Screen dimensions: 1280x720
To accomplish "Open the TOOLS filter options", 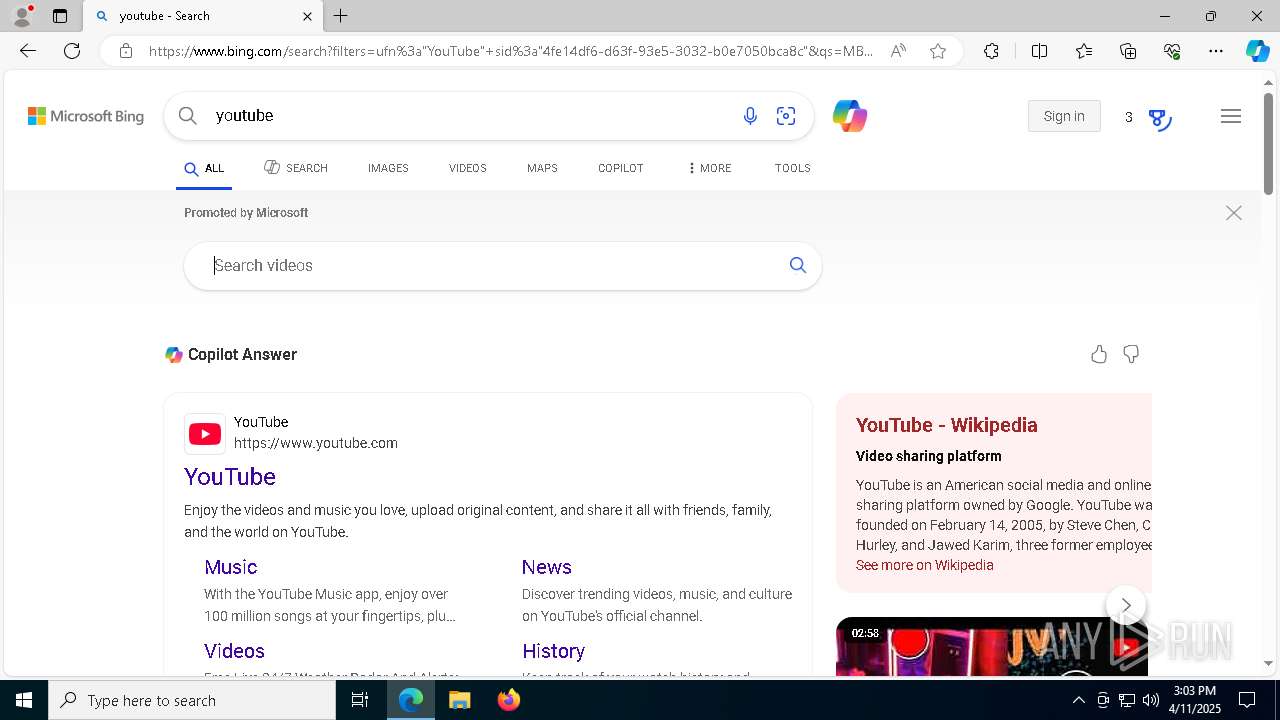I will tap(793, 168).
